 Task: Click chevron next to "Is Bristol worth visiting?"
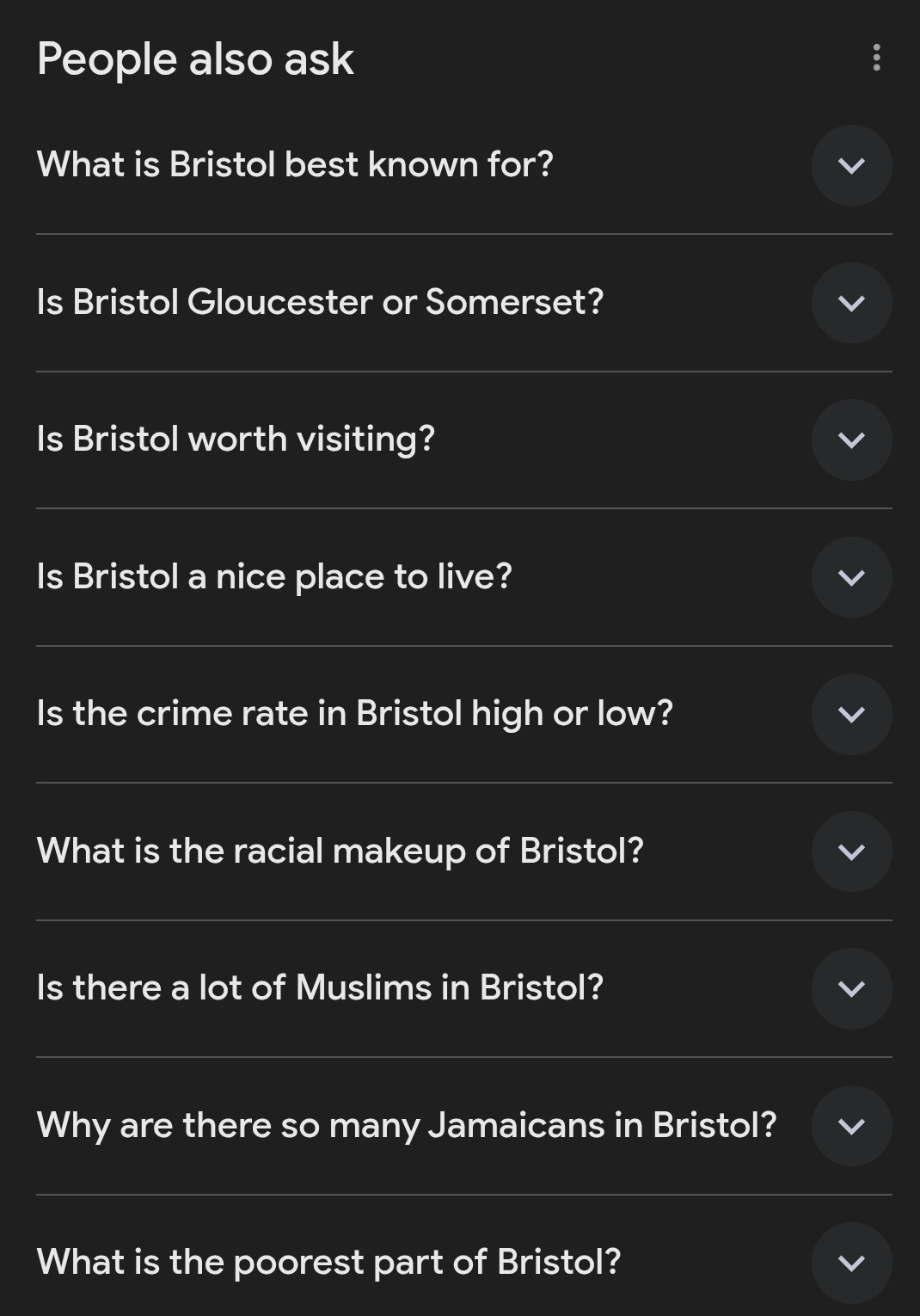coord(851,440)
